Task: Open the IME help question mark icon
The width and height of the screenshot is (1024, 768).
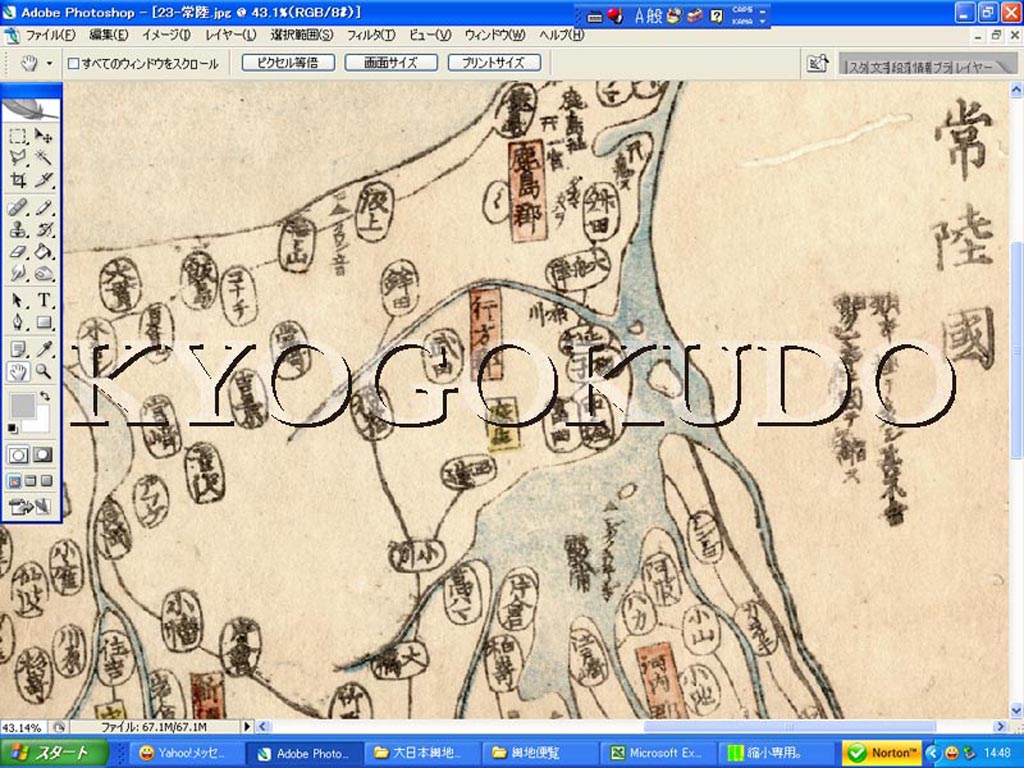Action: [716, 16]
